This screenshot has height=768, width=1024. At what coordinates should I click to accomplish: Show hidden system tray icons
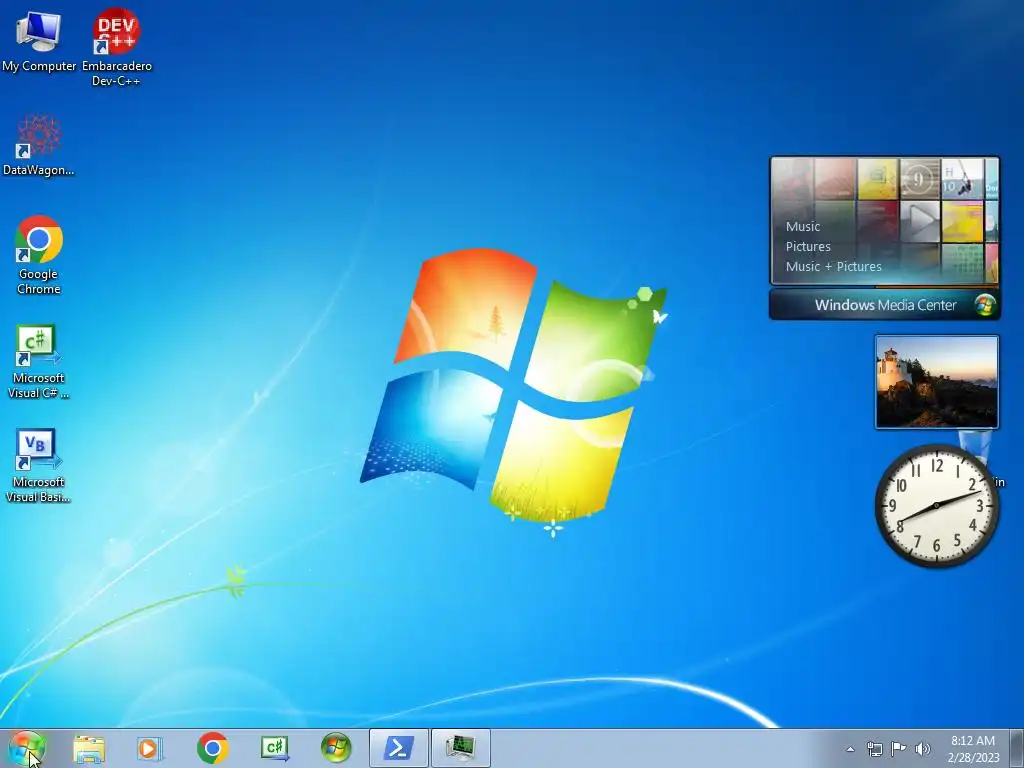click(x=850, y=749)
